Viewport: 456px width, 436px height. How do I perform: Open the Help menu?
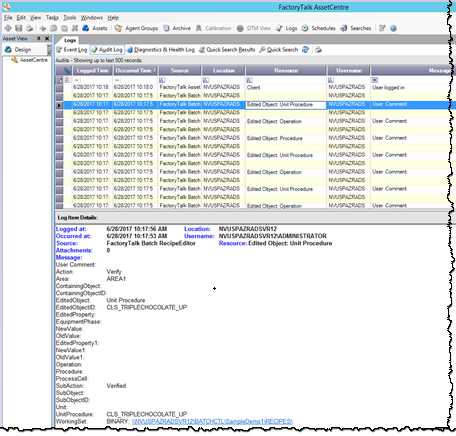[113, 18]
